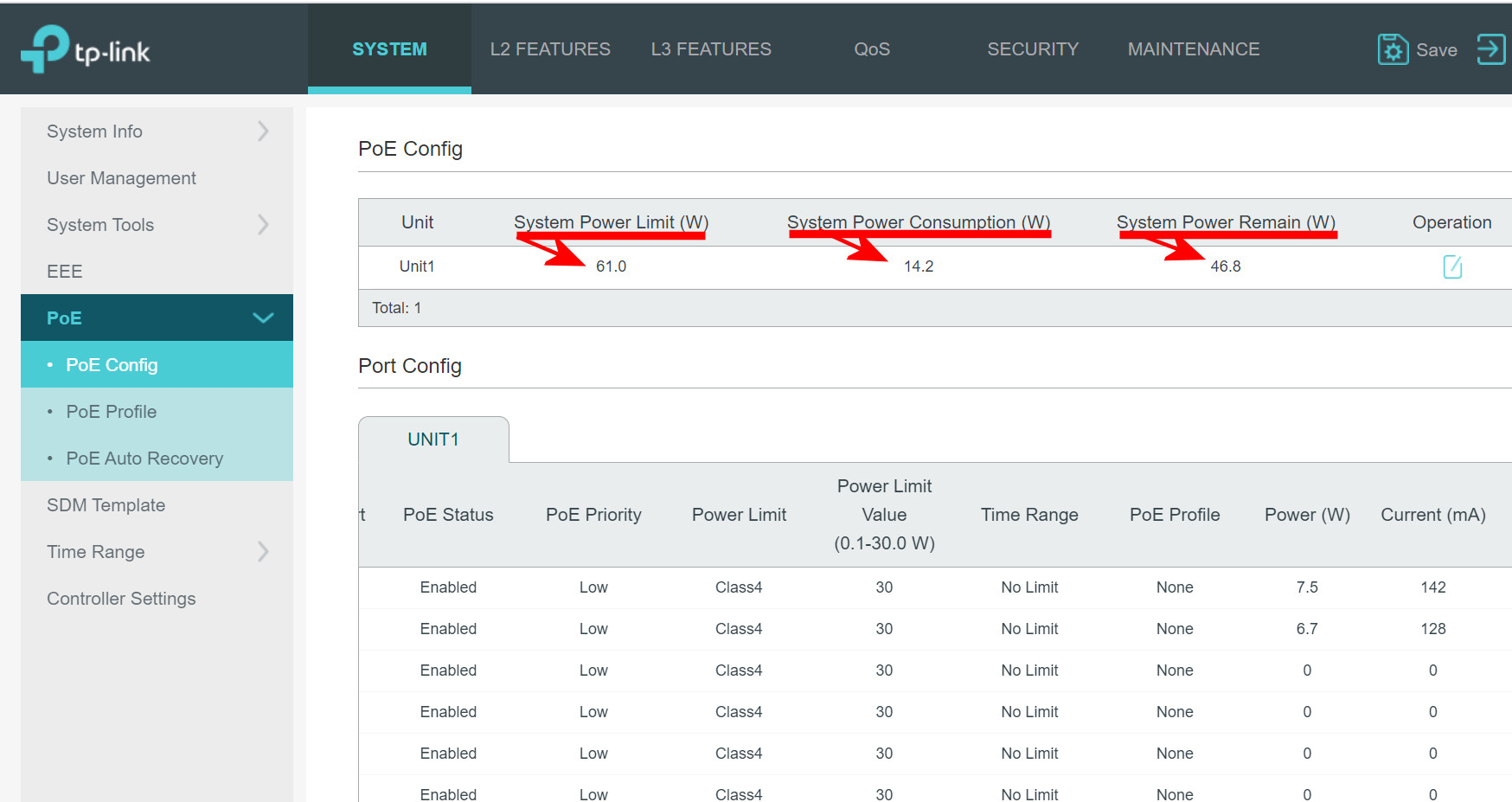This screenshot has height=802, width=1512.
Task: Expand the Time Range sidebar chevron
Action: pyautogui.click(x=263, y=552)
